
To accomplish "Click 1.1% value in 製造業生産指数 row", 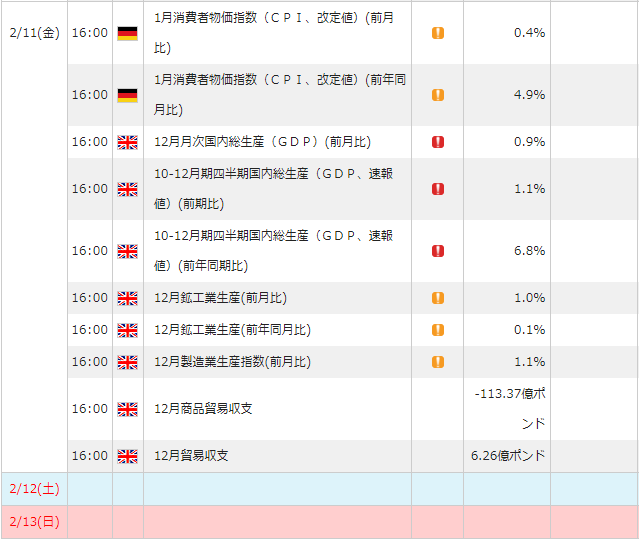I will point(529,362).
